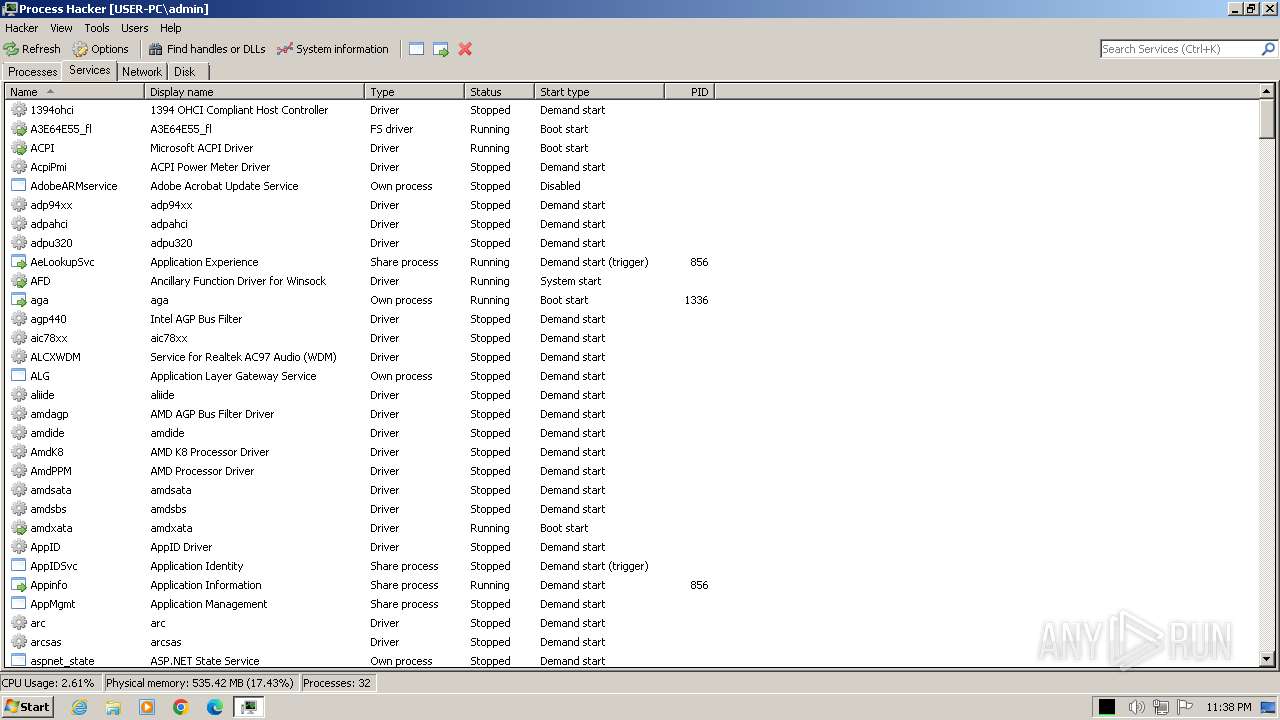Click 'Intel AGP Bus Filter' display name
The width and height of the screenshot is (1280, 720).
pyautogui.click(x=196, y=319)
